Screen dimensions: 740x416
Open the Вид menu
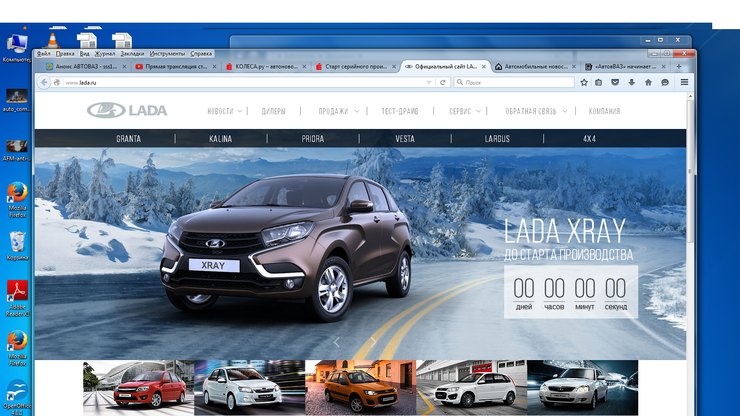pyautogui.click(x=84, y=53)
